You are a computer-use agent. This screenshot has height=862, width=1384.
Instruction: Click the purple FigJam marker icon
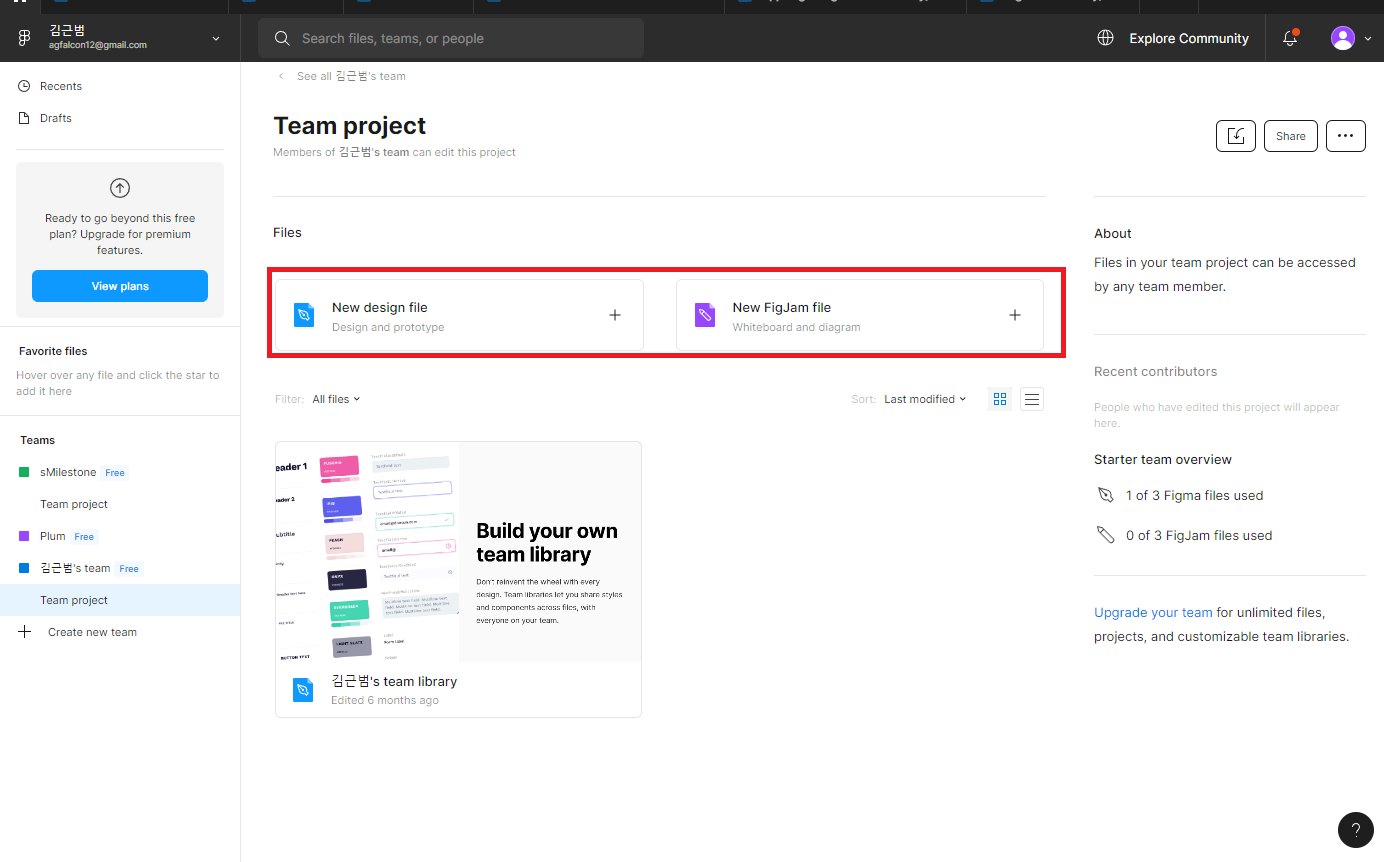pyautogui.click(x=705, y=315)
